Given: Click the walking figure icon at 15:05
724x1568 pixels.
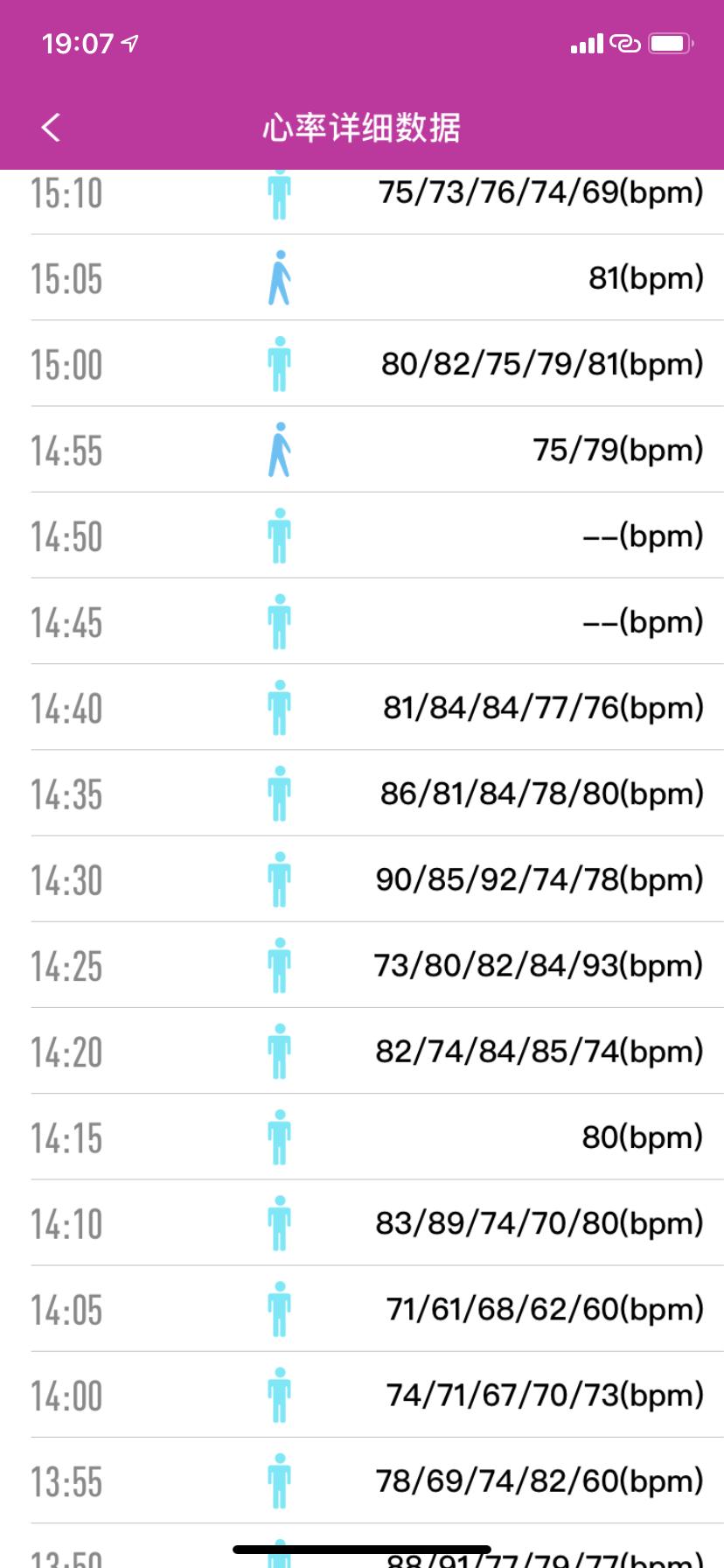Looking at the screenshot, I should click(279, 278).
